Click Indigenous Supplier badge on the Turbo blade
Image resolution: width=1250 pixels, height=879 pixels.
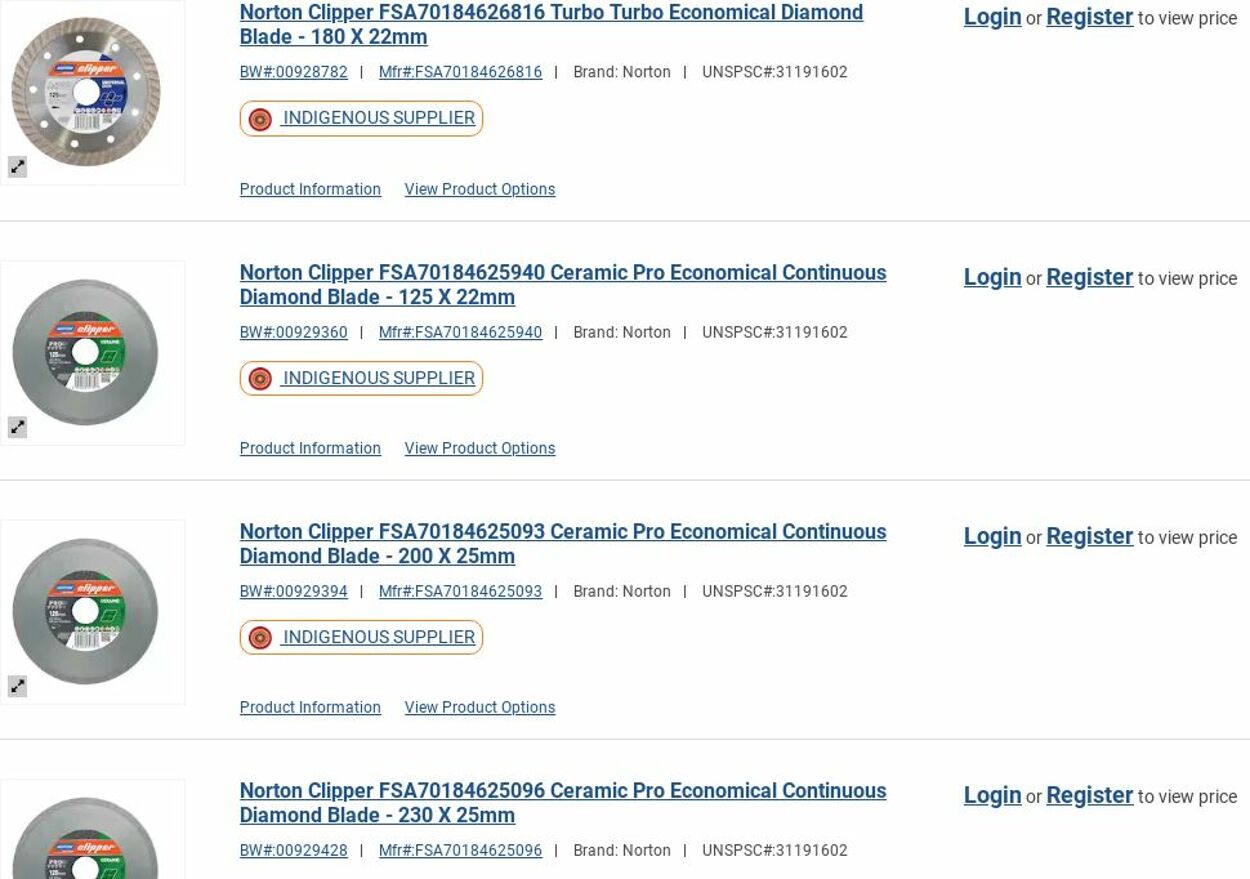pyautogui.click(x=361, y=118)
